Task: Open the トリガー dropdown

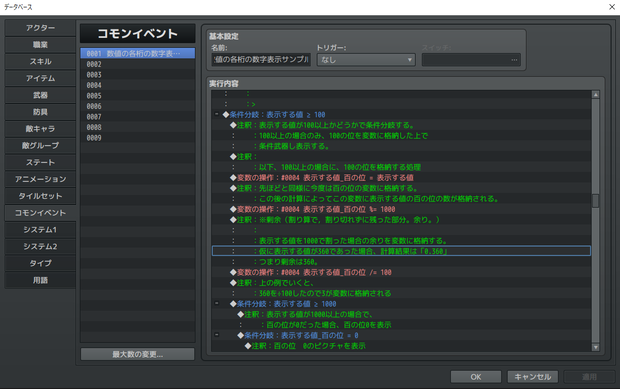Action: coord(366,60)
